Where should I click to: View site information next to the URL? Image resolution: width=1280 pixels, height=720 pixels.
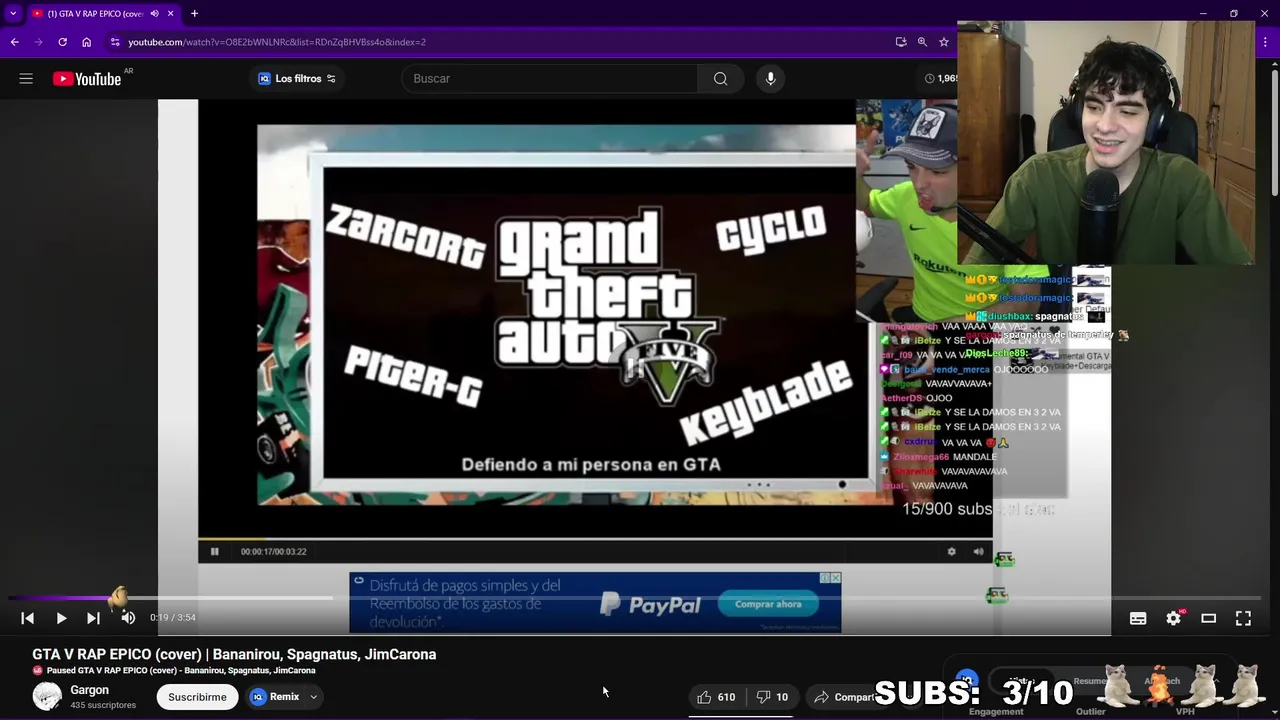click(x=115, y=42)
